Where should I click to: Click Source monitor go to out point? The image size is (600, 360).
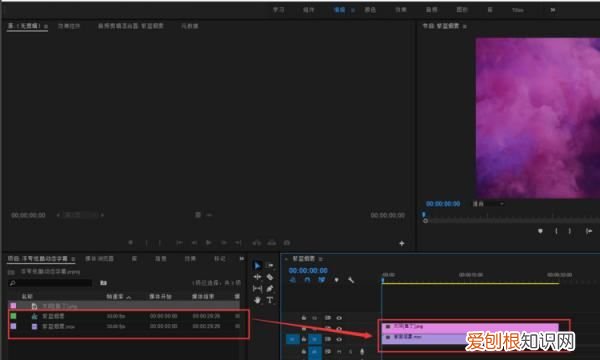[x=238, y=243]
